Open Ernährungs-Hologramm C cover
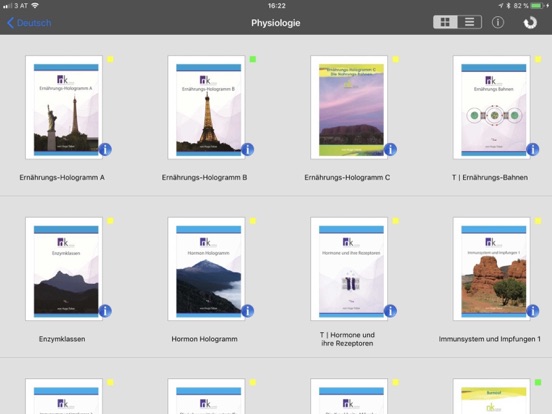 pos(349,107)
